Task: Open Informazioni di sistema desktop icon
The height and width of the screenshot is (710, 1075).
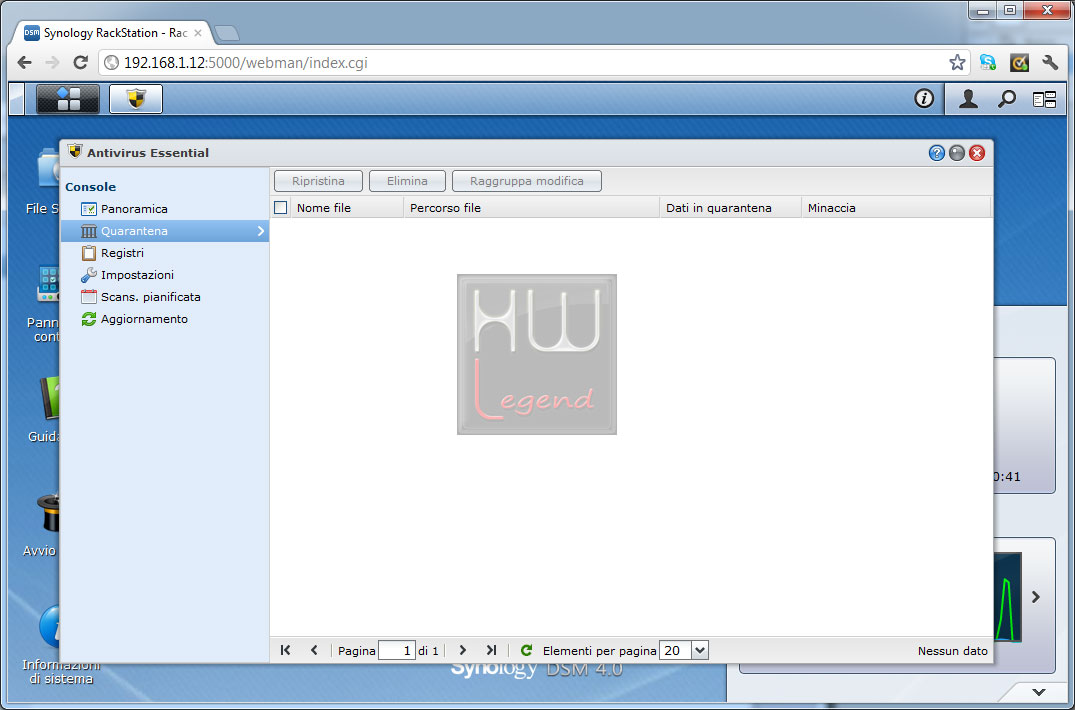Action: click(x=60, y=643)
